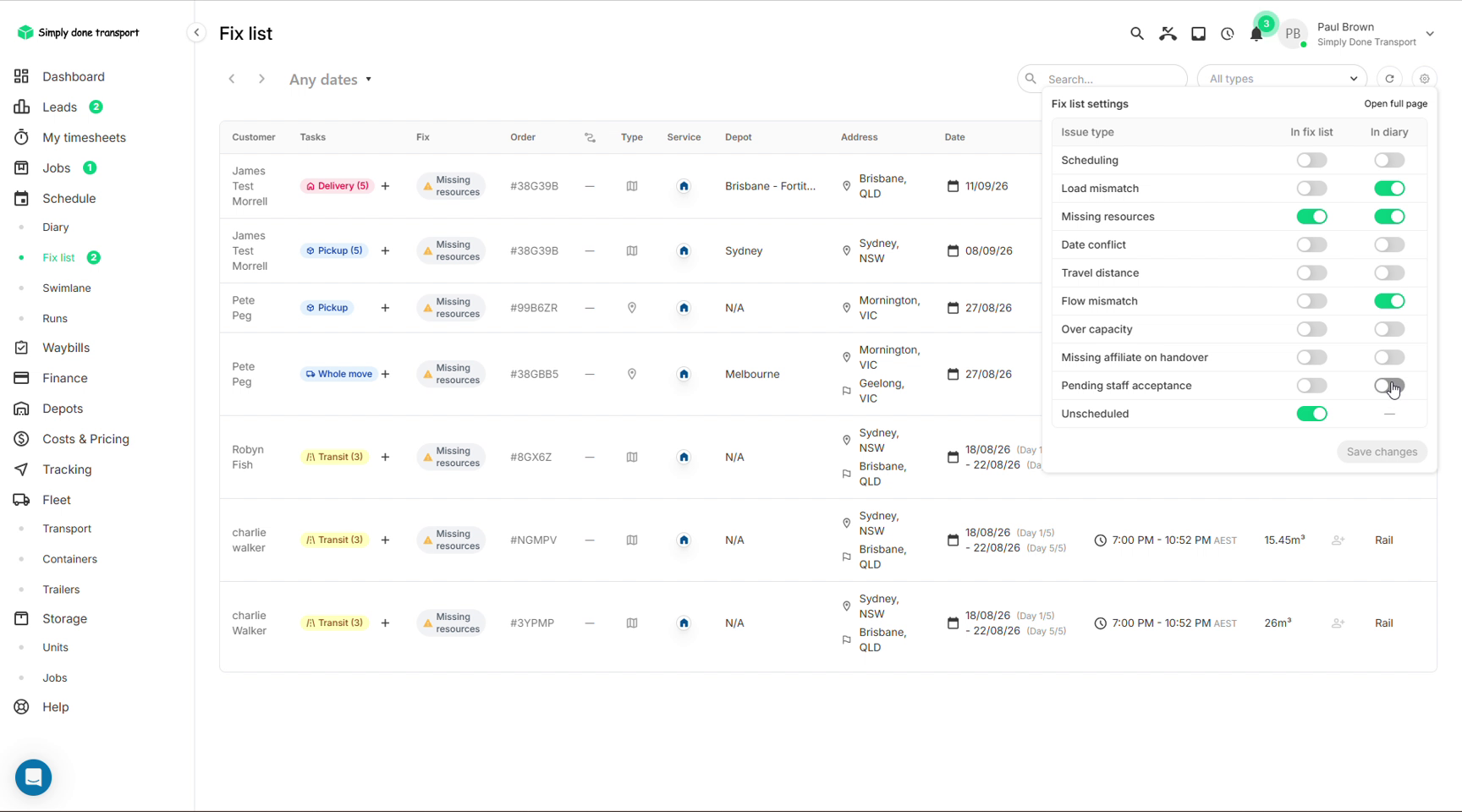Go to next date range arrow
This screenshot has height=812, width=1462.
[x=261, y=79]
